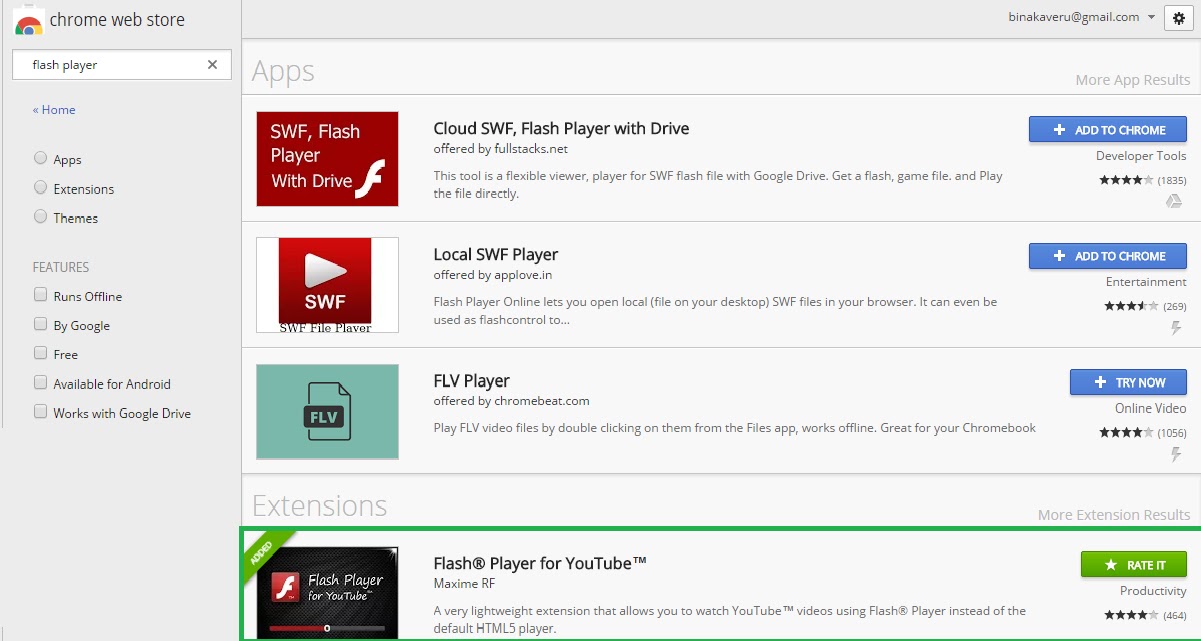This screenshot has width=1201, height=641.
Task: Select the Extensions radio button
Action: pyautogui.click(x=41, y=187)
